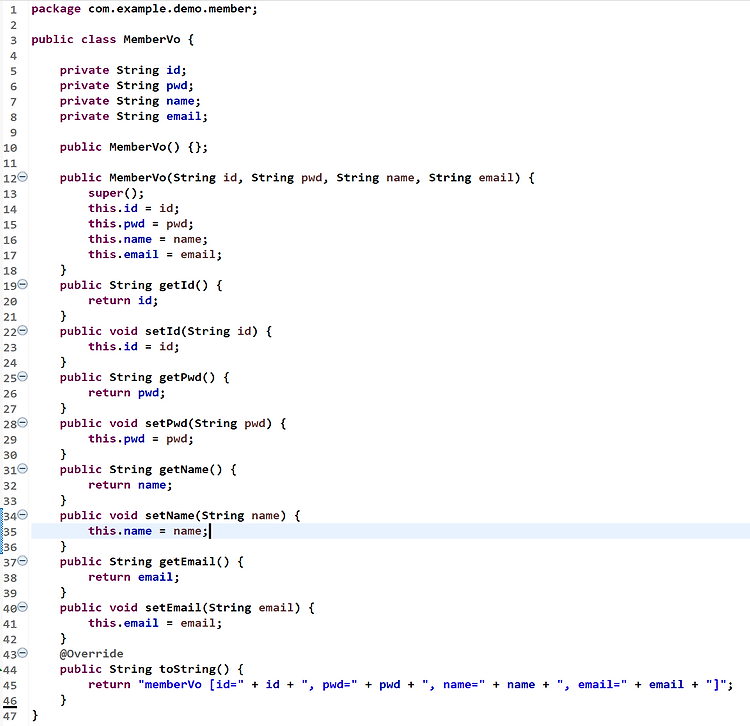The height and width of the screenshot is (726, 750).
Task: Click 'return email;' on line 38
Action: (134, 577)
